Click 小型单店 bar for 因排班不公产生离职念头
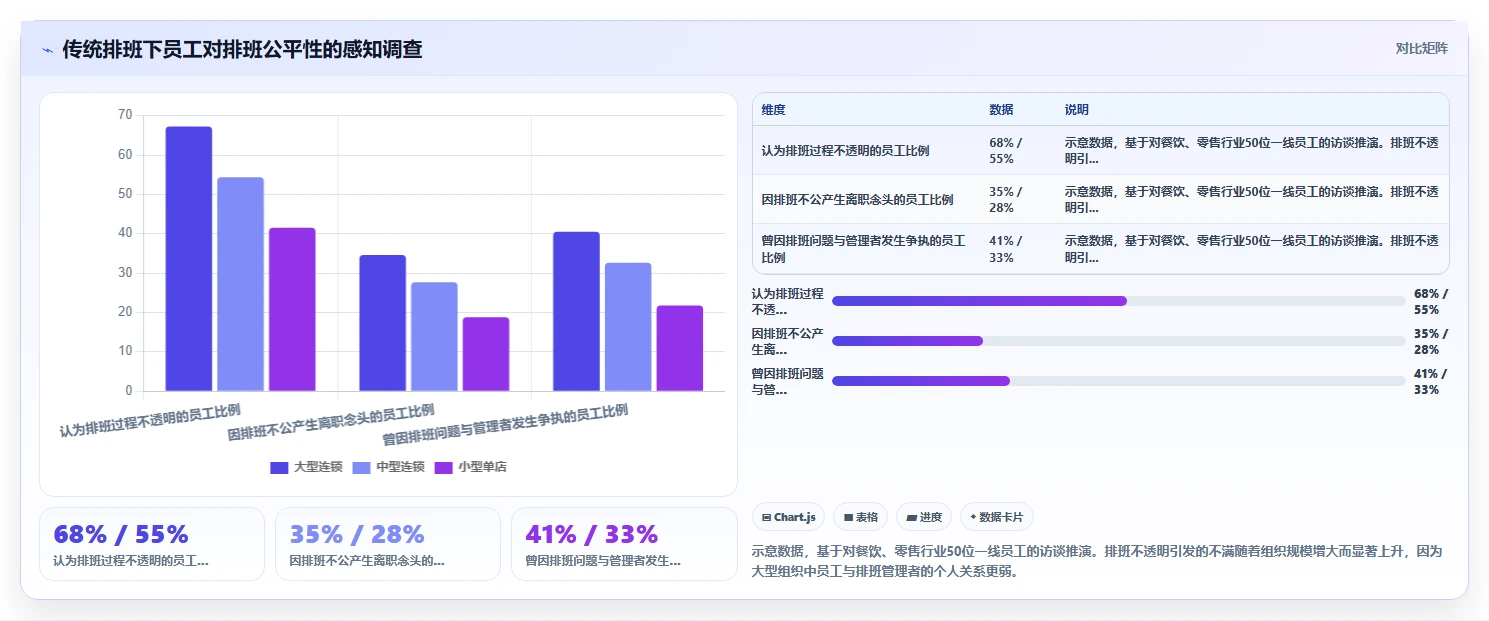1489x621 pixels. point(486,354)
